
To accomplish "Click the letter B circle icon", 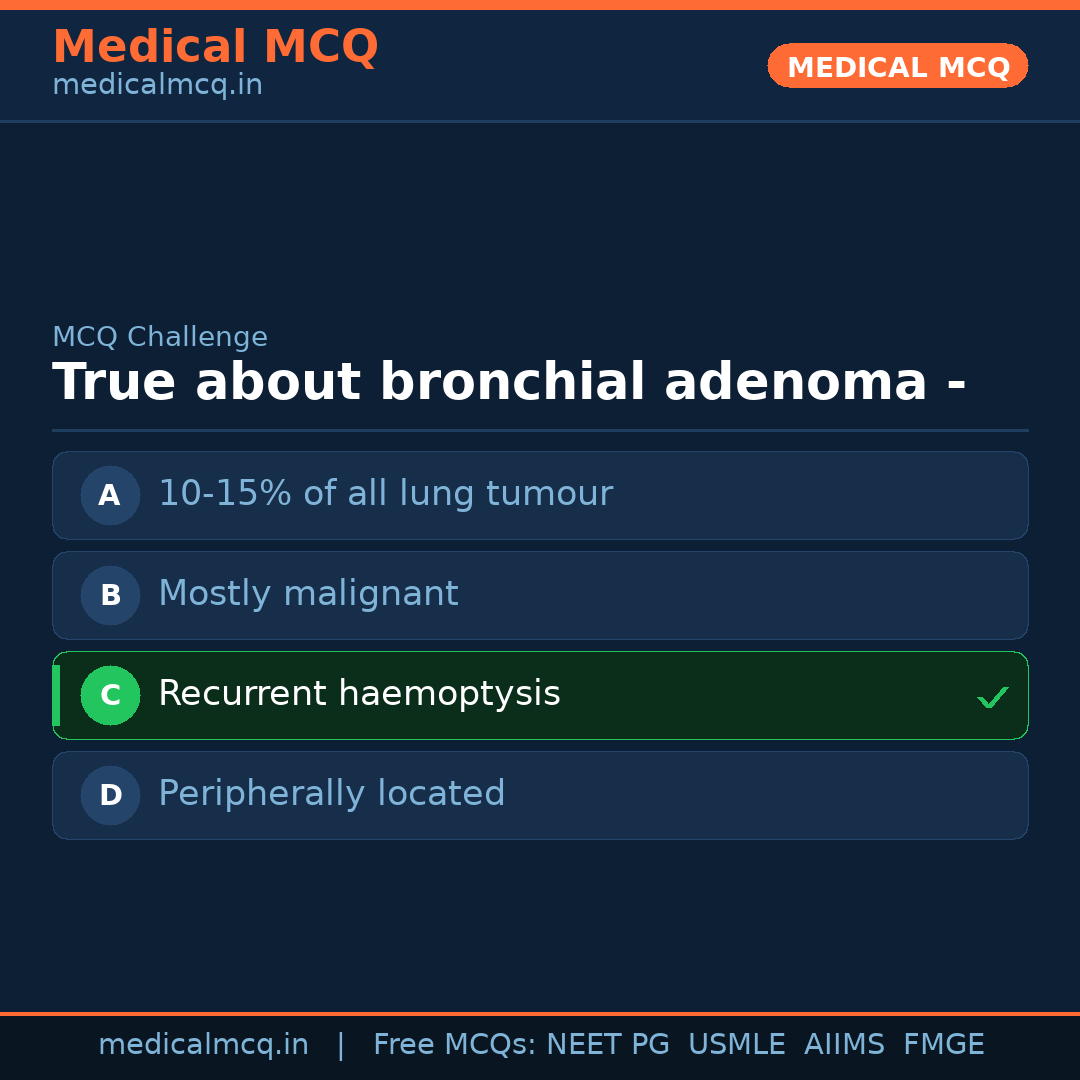I will (x=110, y=595).
